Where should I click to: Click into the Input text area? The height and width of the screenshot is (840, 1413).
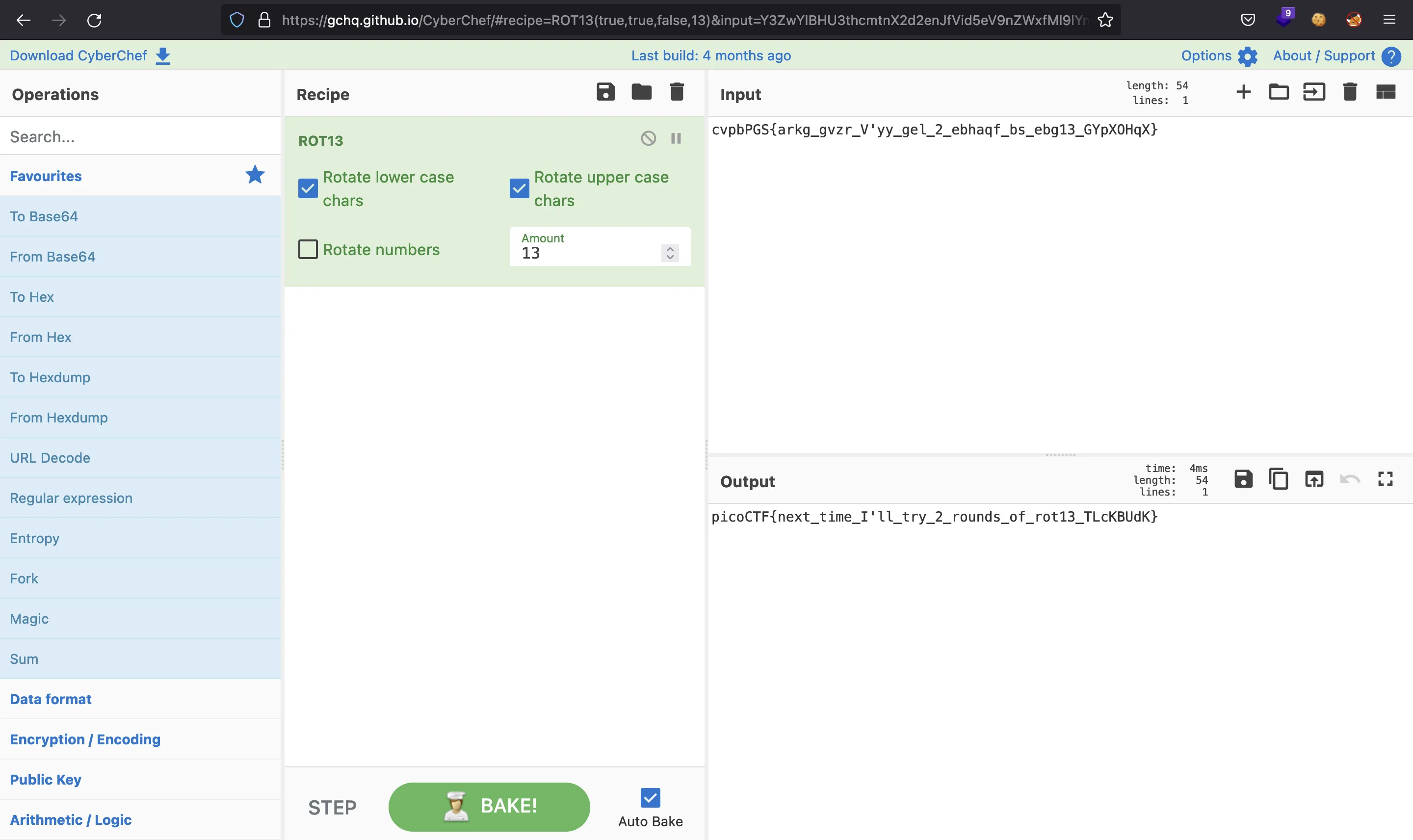tap(1060, 285)
